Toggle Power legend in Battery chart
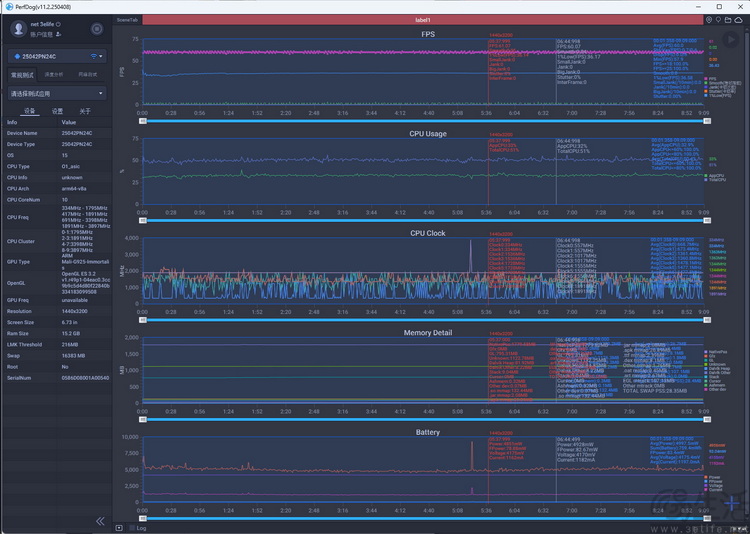This screenshot has height=534, width=750. click(x=712, y=477)
